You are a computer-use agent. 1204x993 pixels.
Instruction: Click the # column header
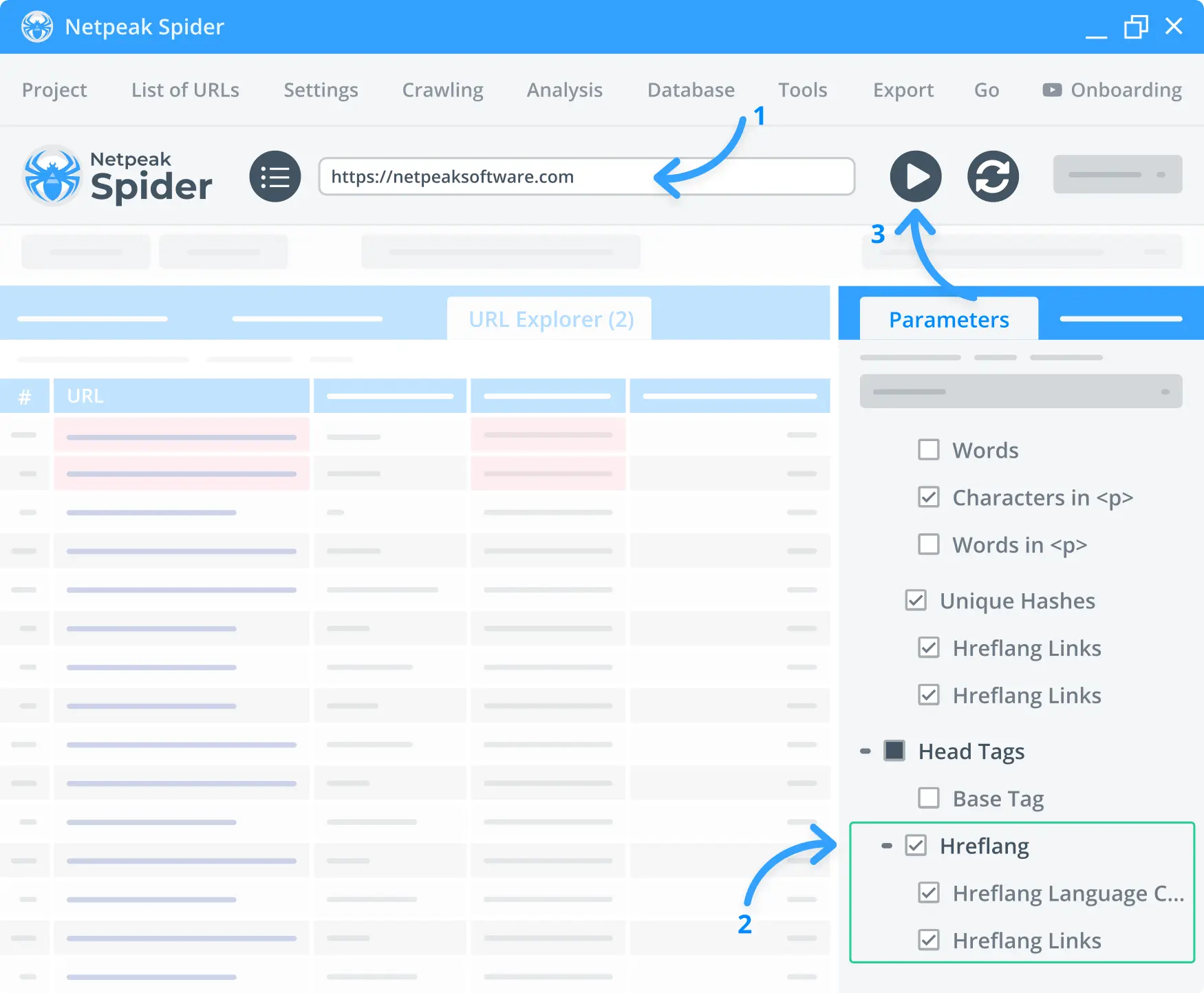point(25,396)
